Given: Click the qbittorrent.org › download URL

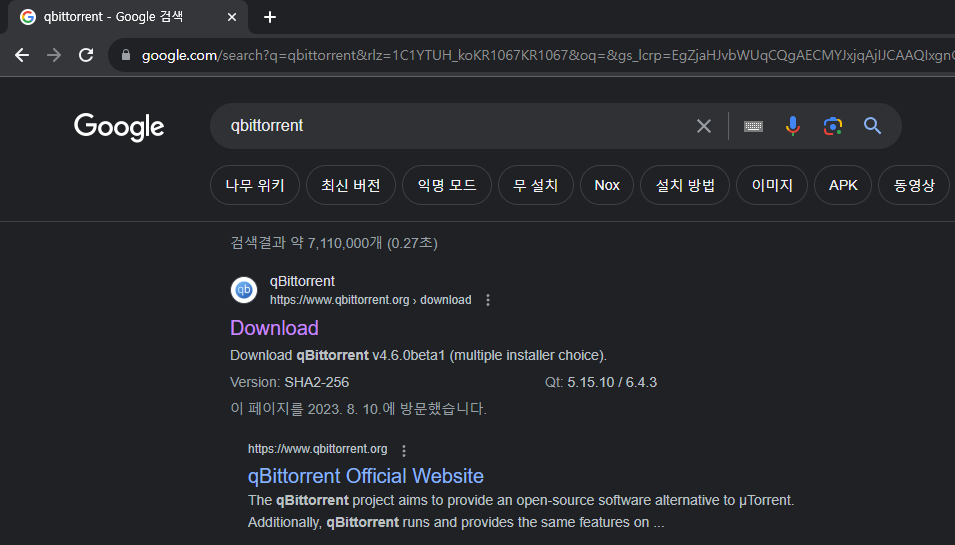Looking at the screenshot, I should (x=370, y=300).
